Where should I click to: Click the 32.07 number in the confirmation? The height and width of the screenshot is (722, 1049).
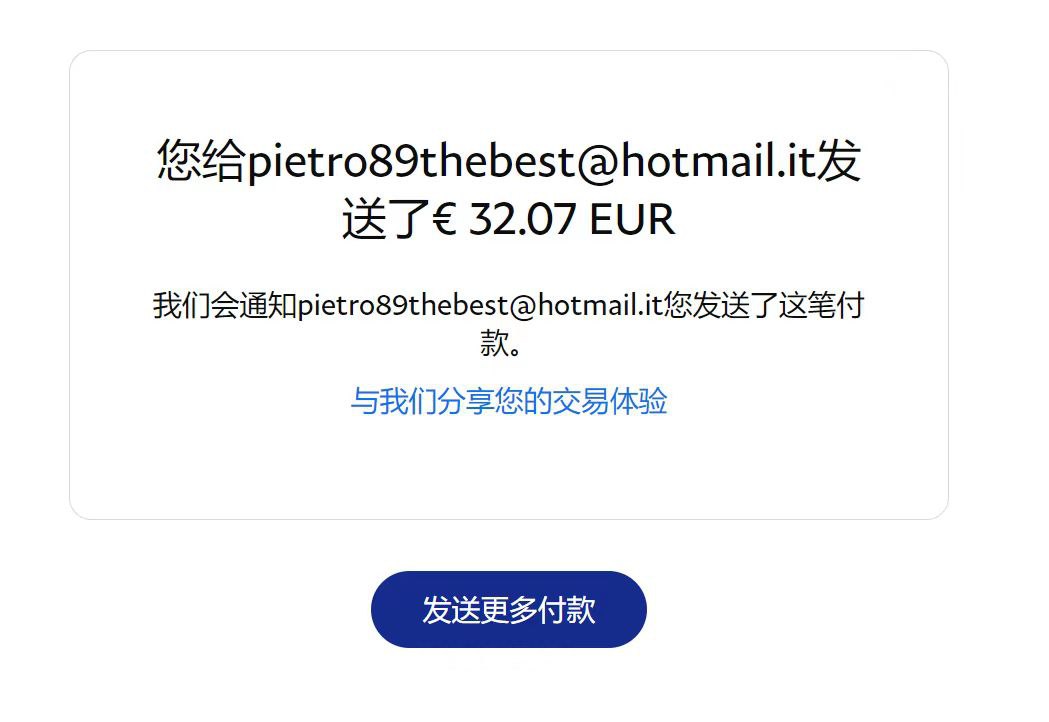(x=522, y=219)
